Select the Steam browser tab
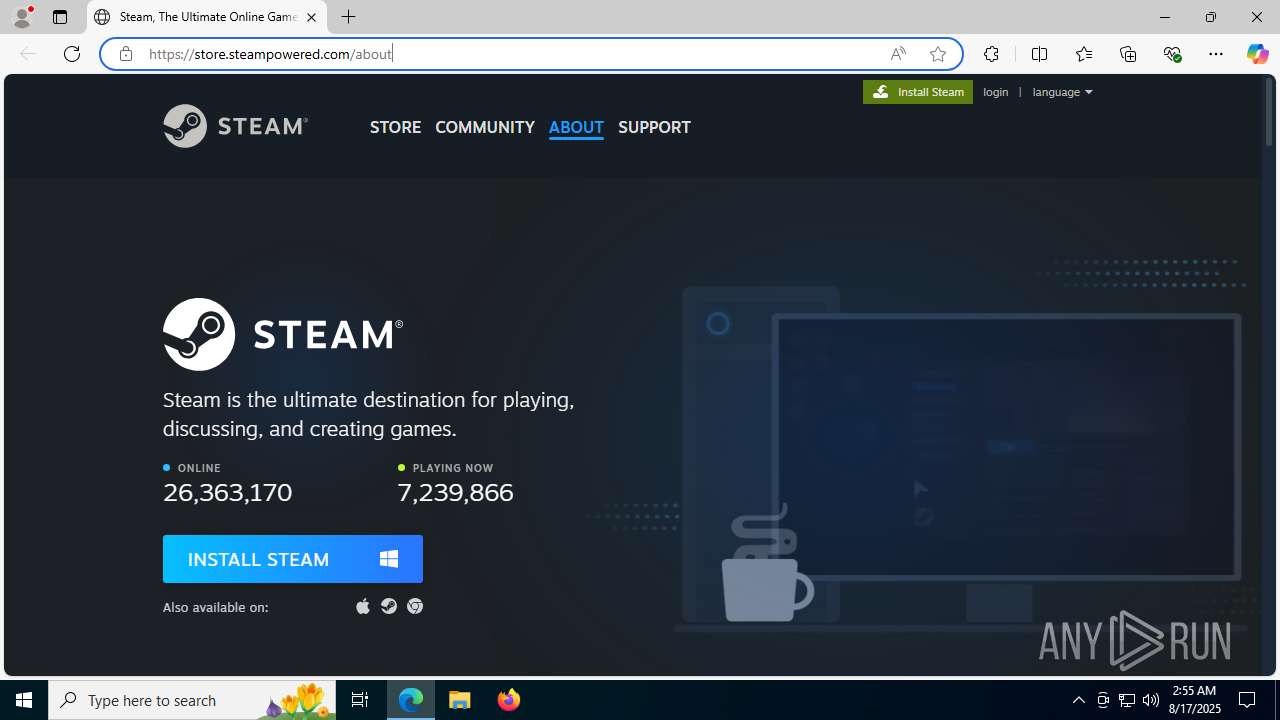Viewport: 1280px width, 720px height. (208, 17)
